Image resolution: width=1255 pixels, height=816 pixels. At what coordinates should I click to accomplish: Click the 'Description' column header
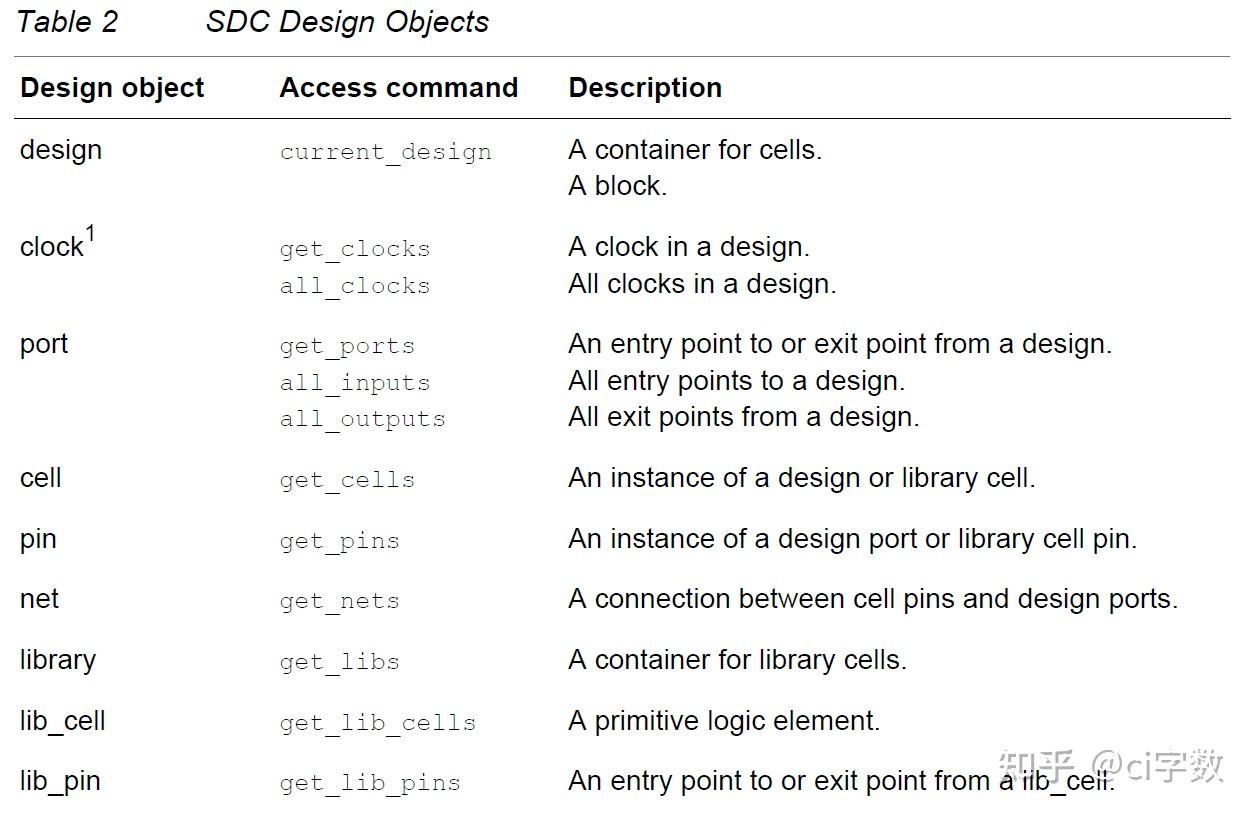tap(645, 88)
